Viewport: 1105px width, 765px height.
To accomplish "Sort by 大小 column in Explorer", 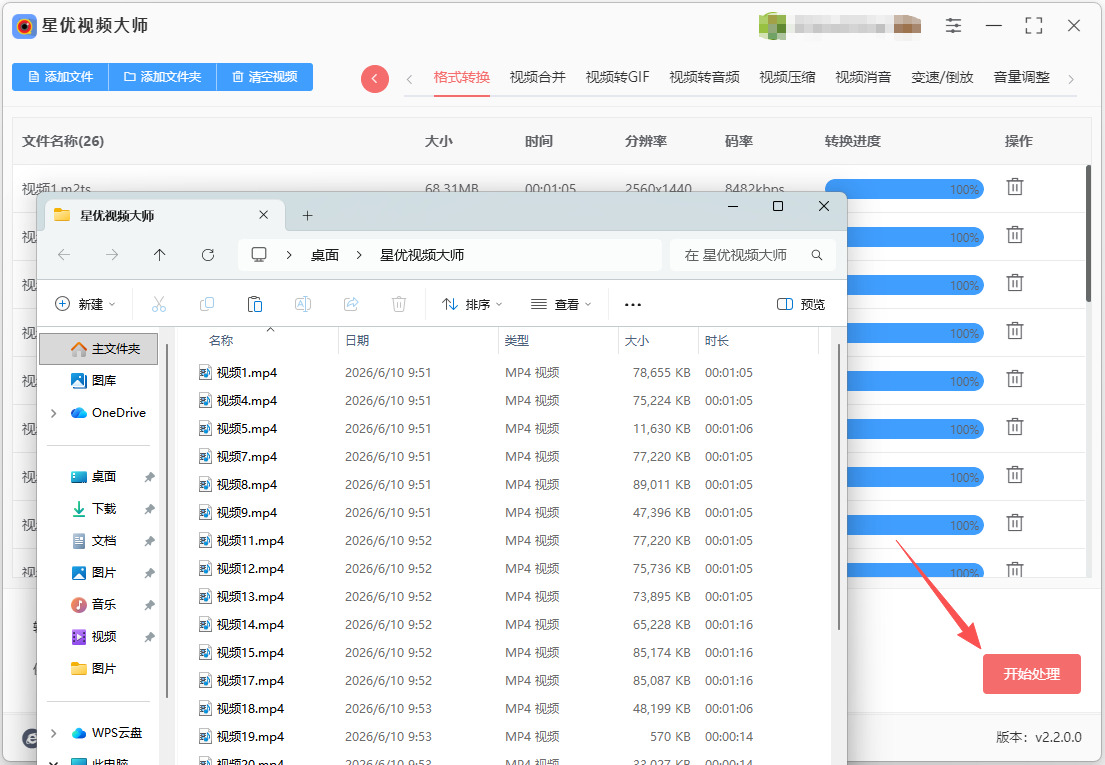I will click(x=637, y=341).
